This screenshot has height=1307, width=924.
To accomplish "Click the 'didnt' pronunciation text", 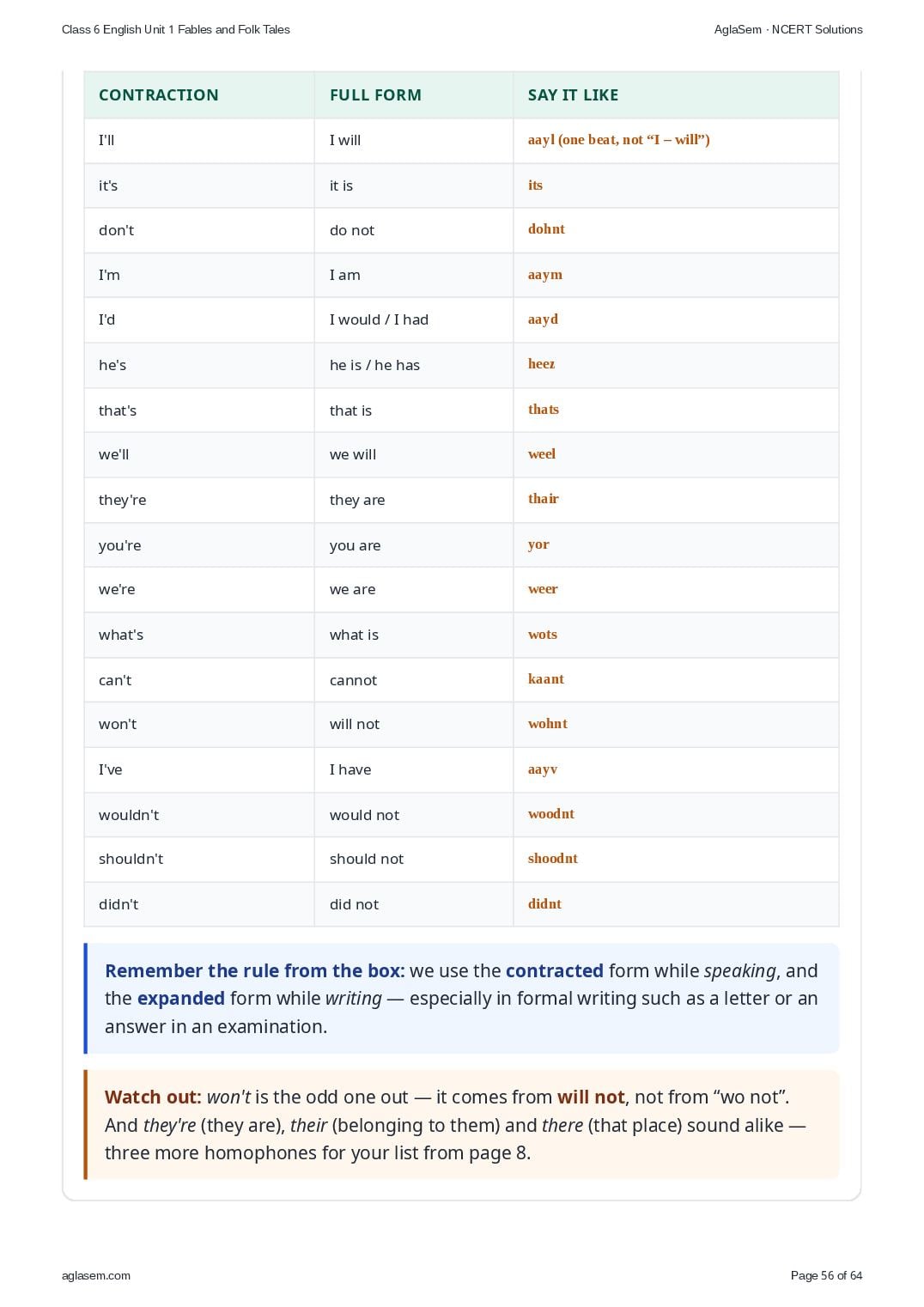I will (544, 903).
